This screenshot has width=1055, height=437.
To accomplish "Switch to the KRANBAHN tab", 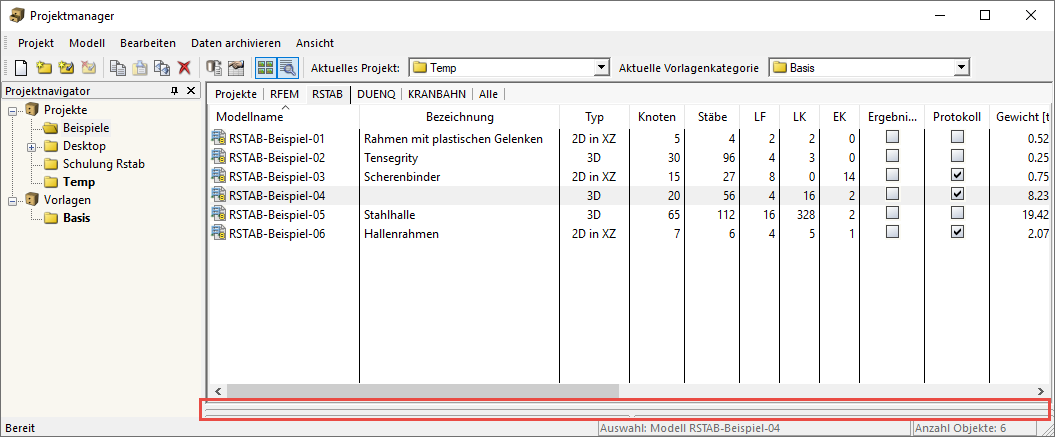I will point(437,94).
